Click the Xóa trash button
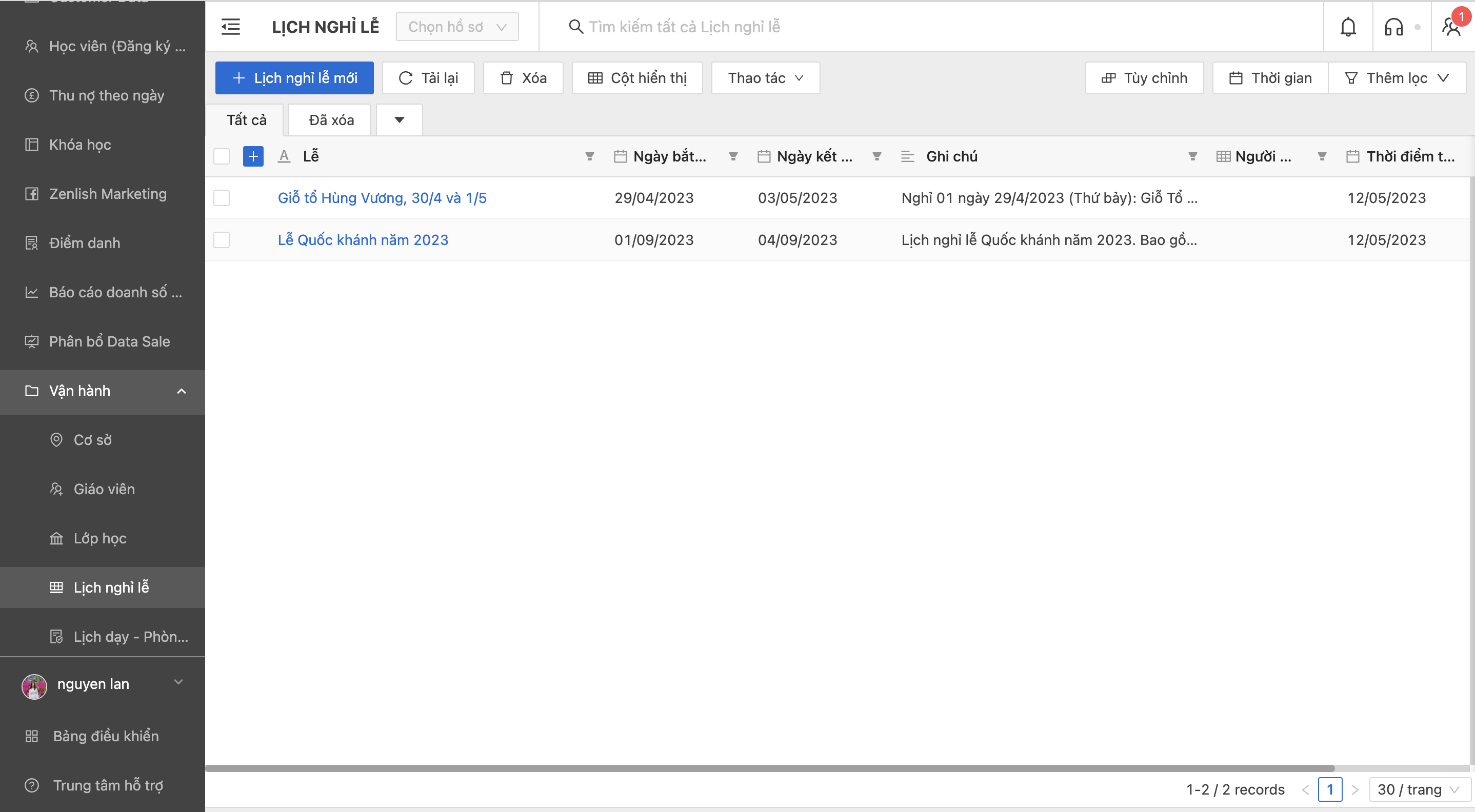1475x812 pixels. pyautogui.click(x=523, y=78)
